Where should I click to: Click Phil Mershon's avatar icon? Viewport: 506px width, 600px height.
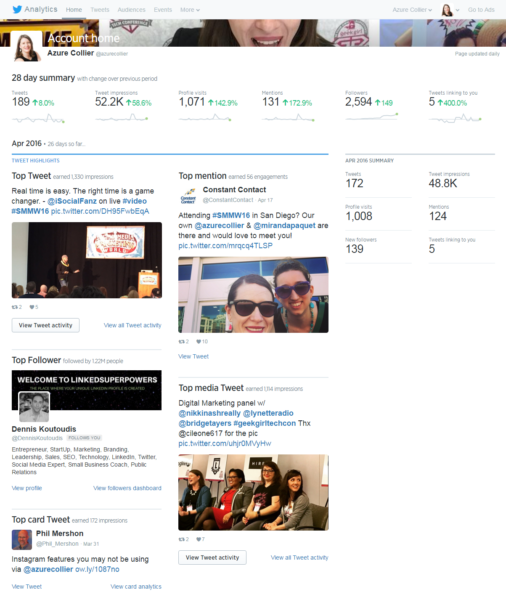click(22, 540)
